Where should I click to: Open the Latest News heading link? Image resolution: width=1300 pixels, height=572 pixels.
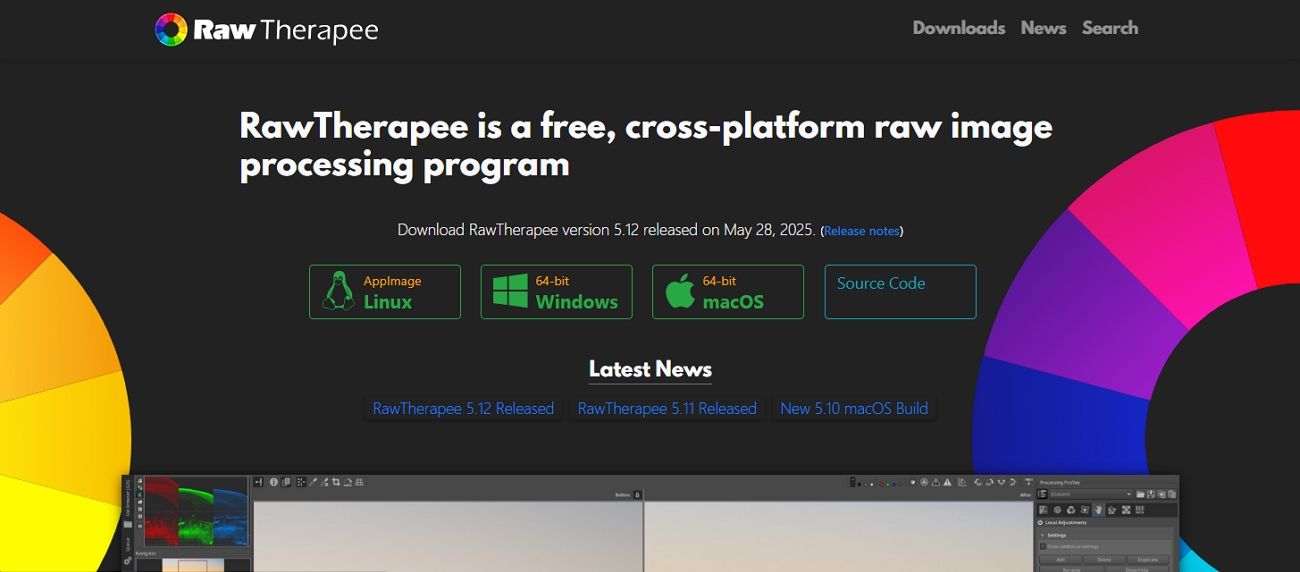click(650, 369)
